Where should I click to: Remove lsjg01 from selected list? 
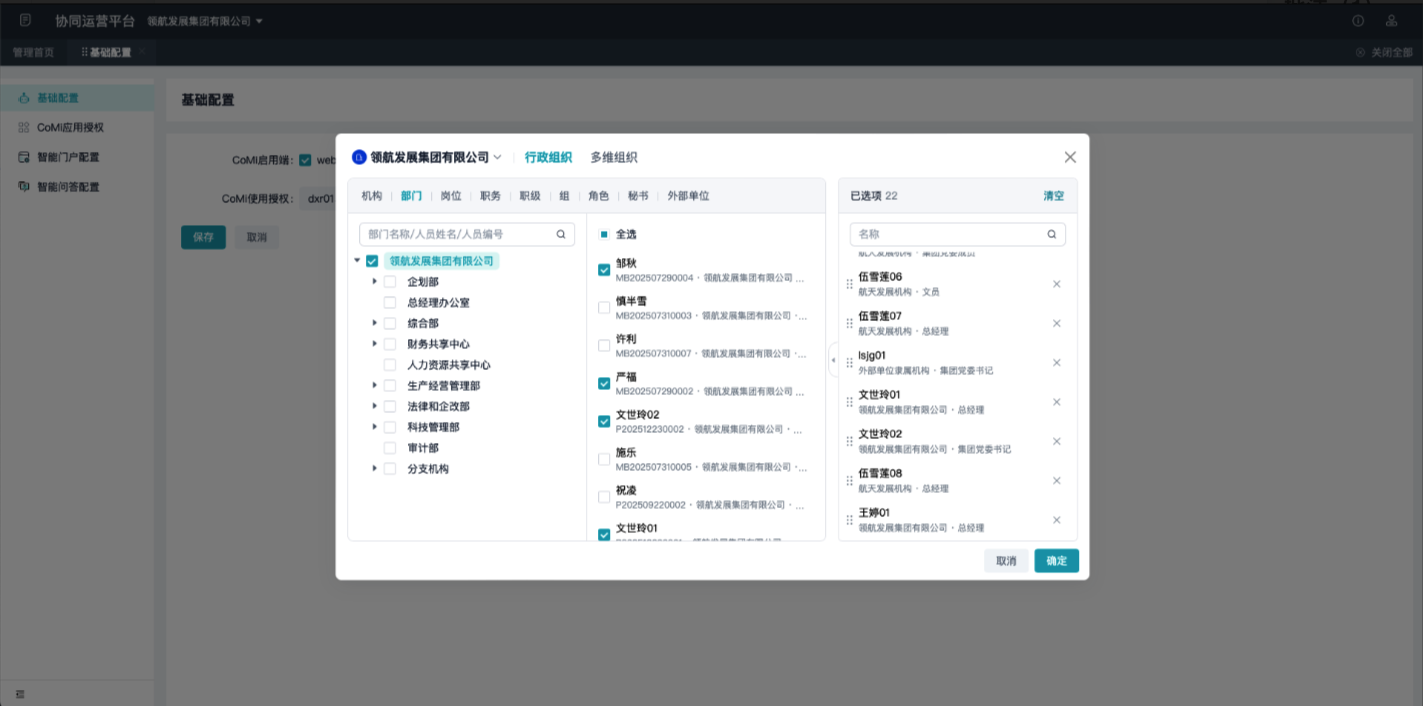coord(1056,363)
